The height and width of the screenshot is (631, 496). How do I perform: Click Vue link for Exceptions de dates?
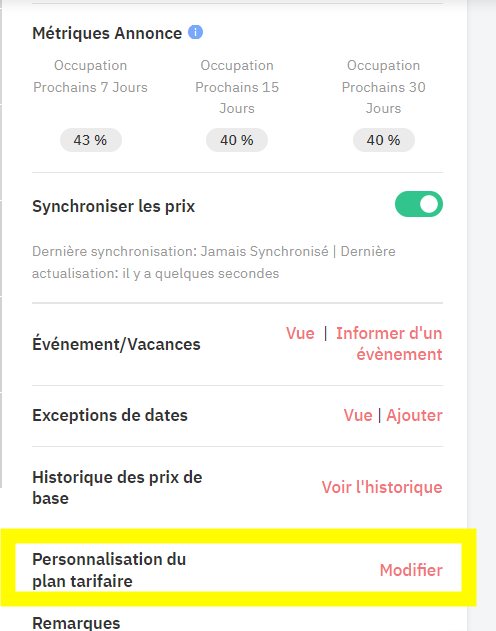click(358, 415)
